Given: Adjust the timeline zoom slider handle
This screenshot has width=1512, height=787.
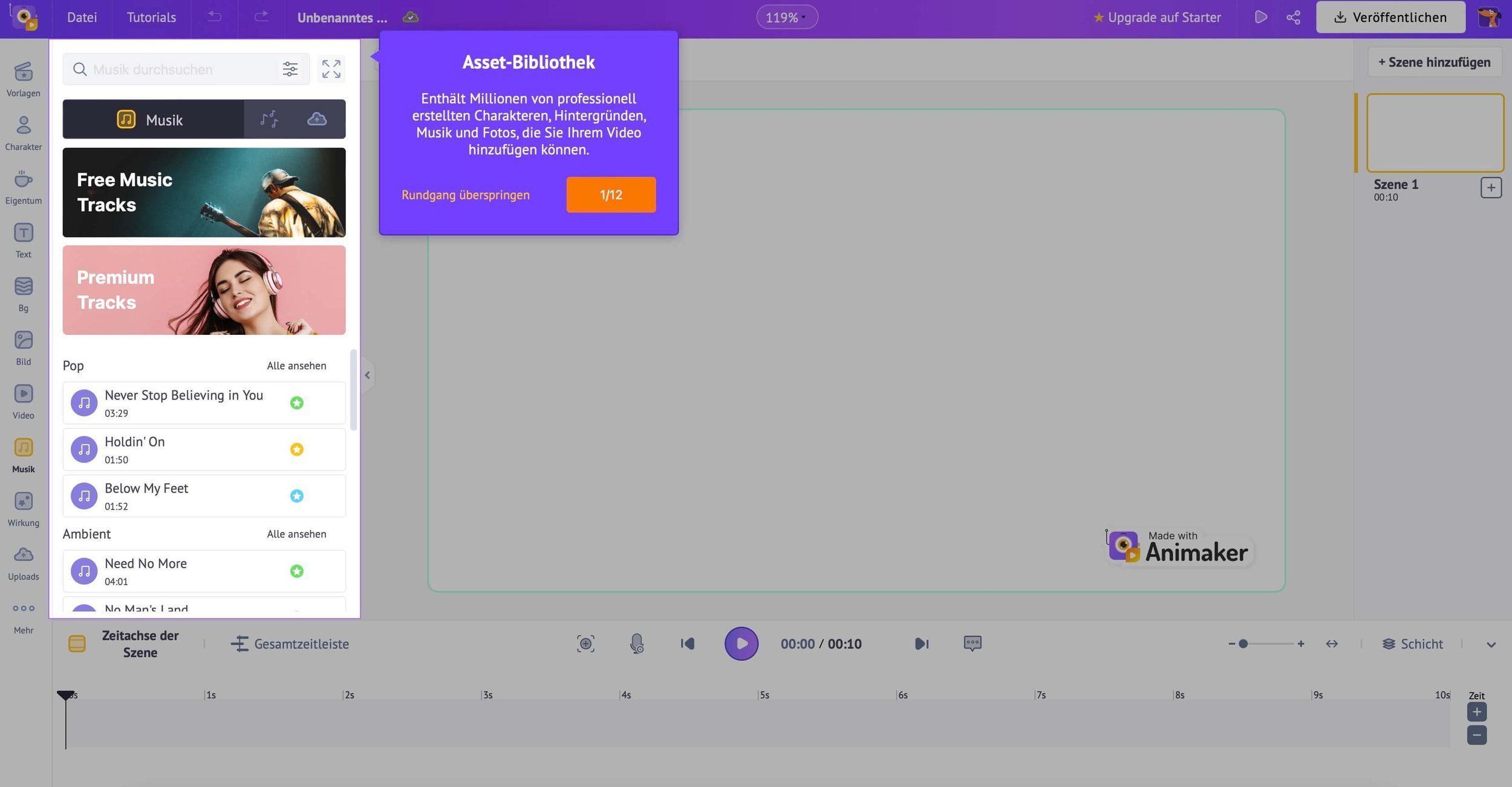Looking at the screenshot, I should [1243, 644].
